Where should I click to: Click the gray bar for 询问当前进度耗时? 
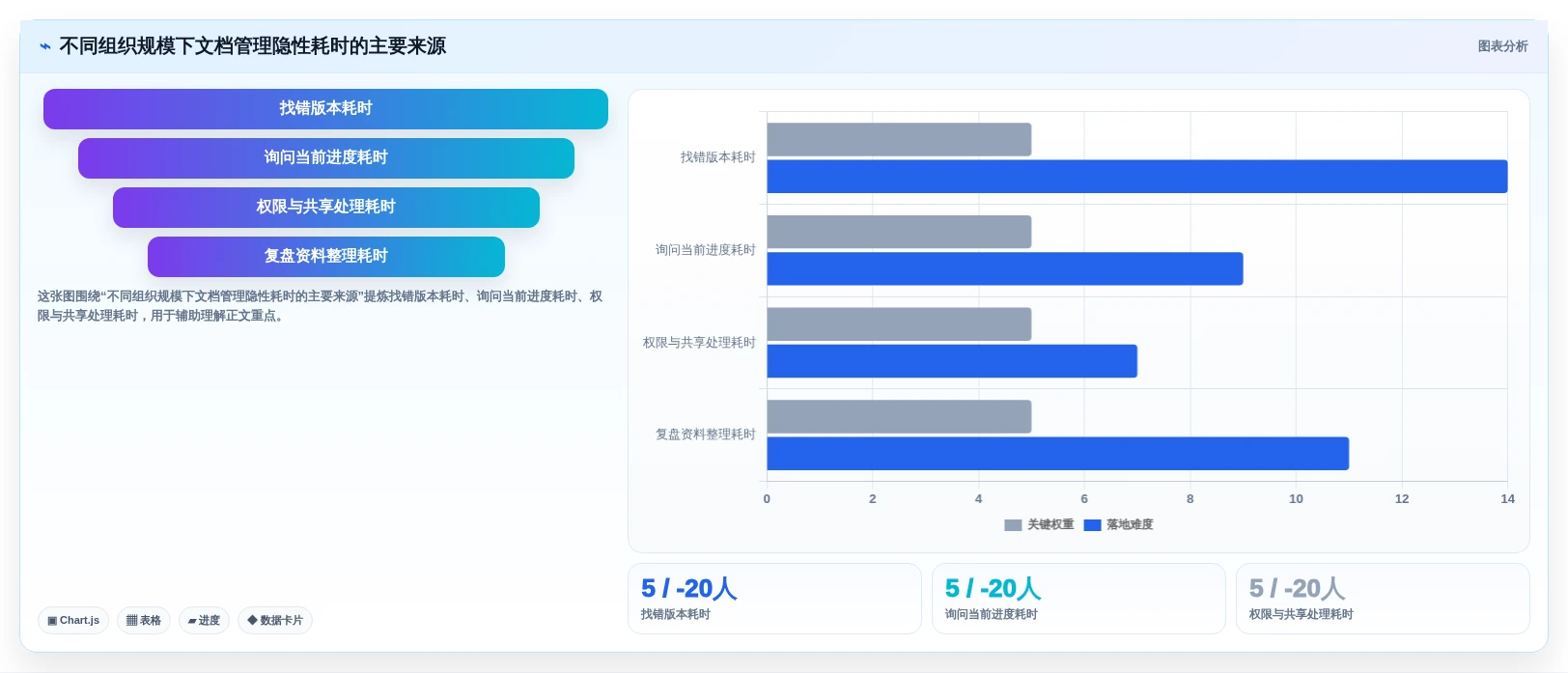tap(899, 232)
